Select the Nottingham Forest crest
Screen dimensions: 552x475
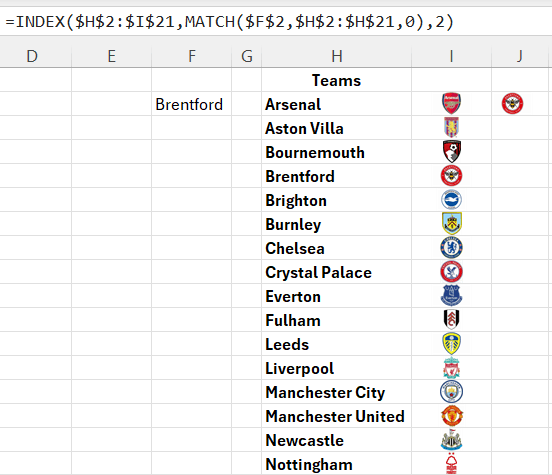pos(451,463)
